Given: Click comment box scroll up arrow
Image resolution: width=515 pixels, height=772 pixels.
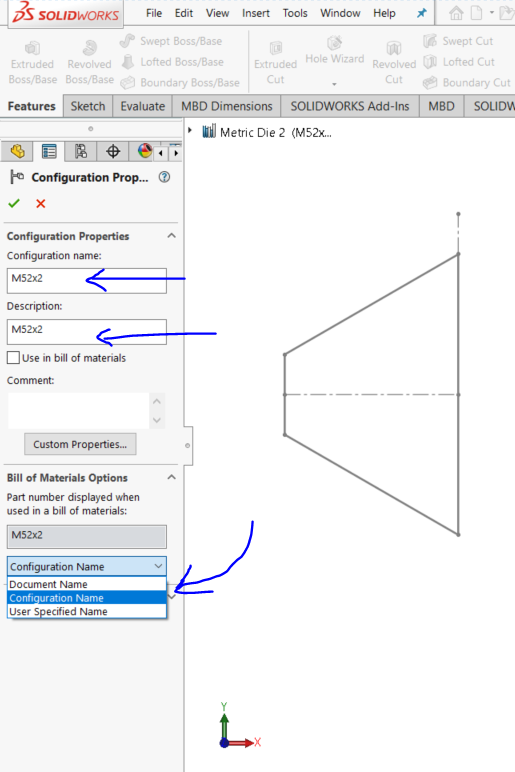Looking at the screenshot, I should pyautogui.click(x=157, y=401).
